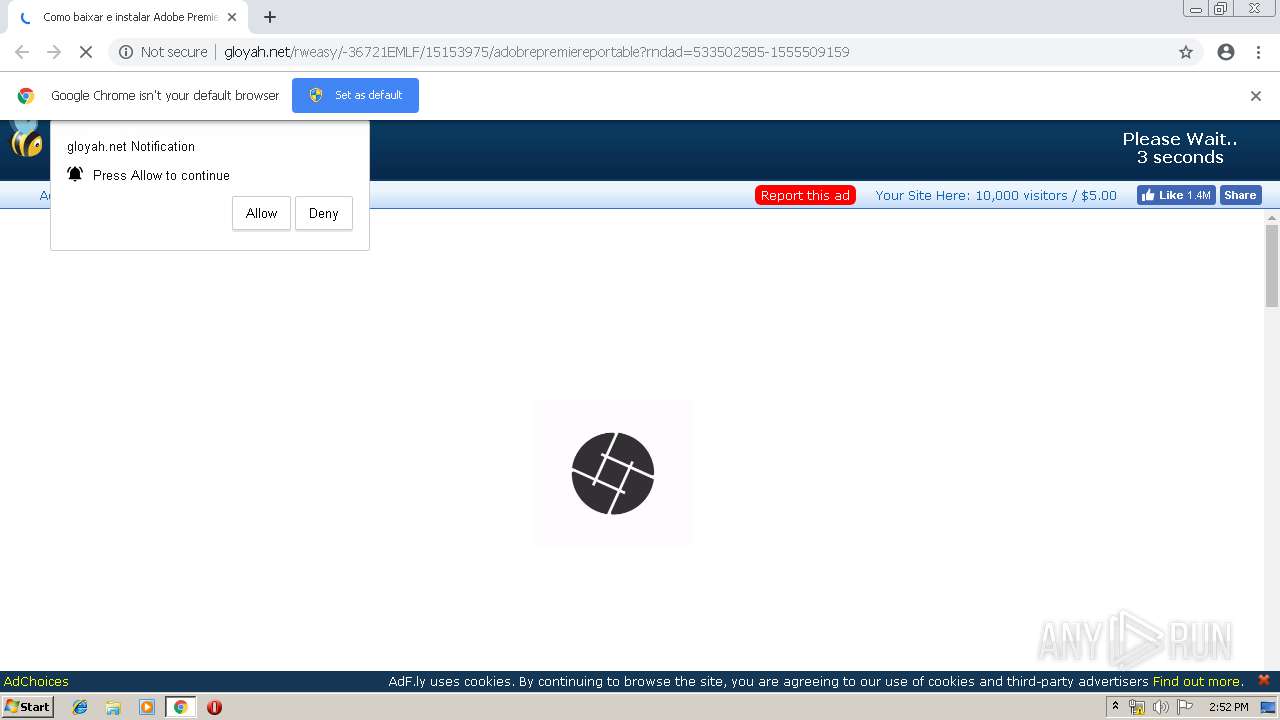Screen dimensions: 1280x720
Task: Launch Internet Explorer from the taskbar
Action: click(80, 707)
